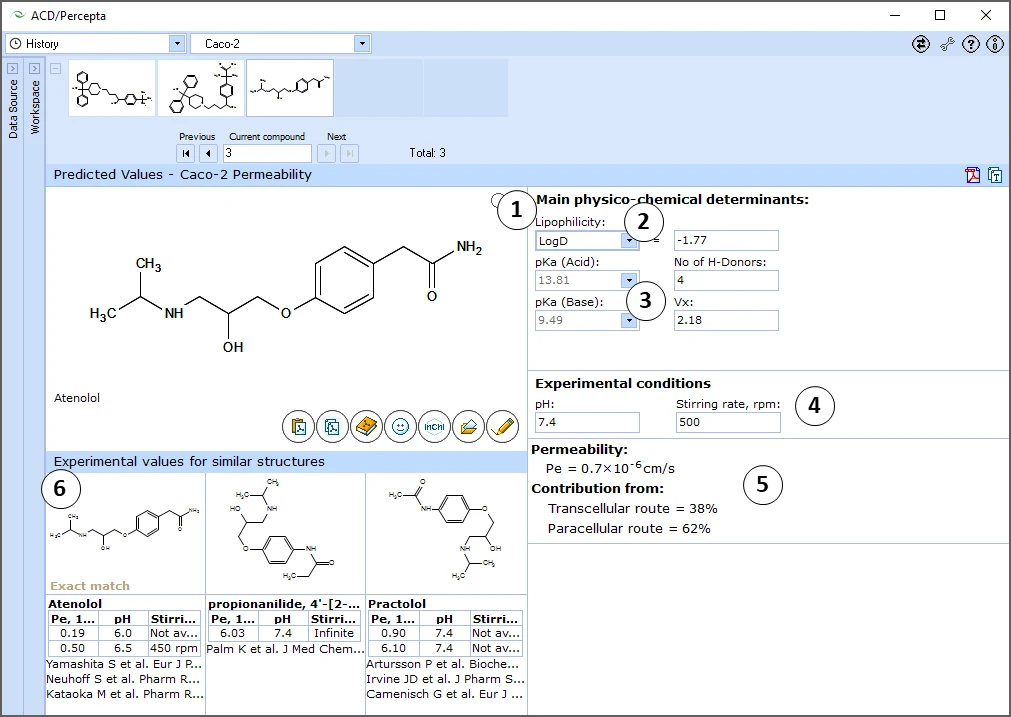Viewport: 1011px width, 717px height.
Task: Click the propionanilide similar structure image
Action: pyautogui.click(x=286, y=529)
